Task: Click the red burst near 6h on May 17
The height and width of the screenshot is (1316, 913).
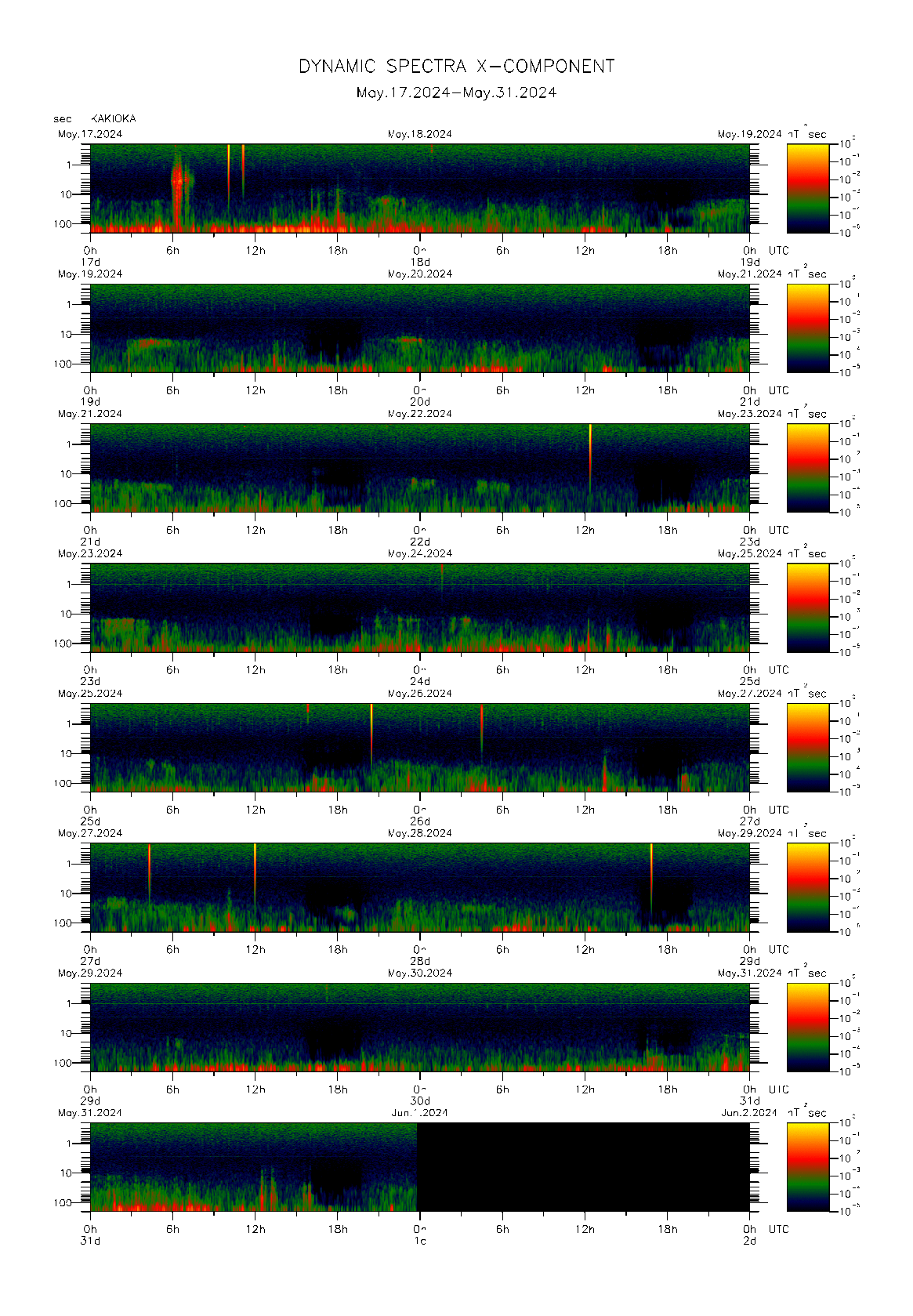Action: click(x=179, y=188)
